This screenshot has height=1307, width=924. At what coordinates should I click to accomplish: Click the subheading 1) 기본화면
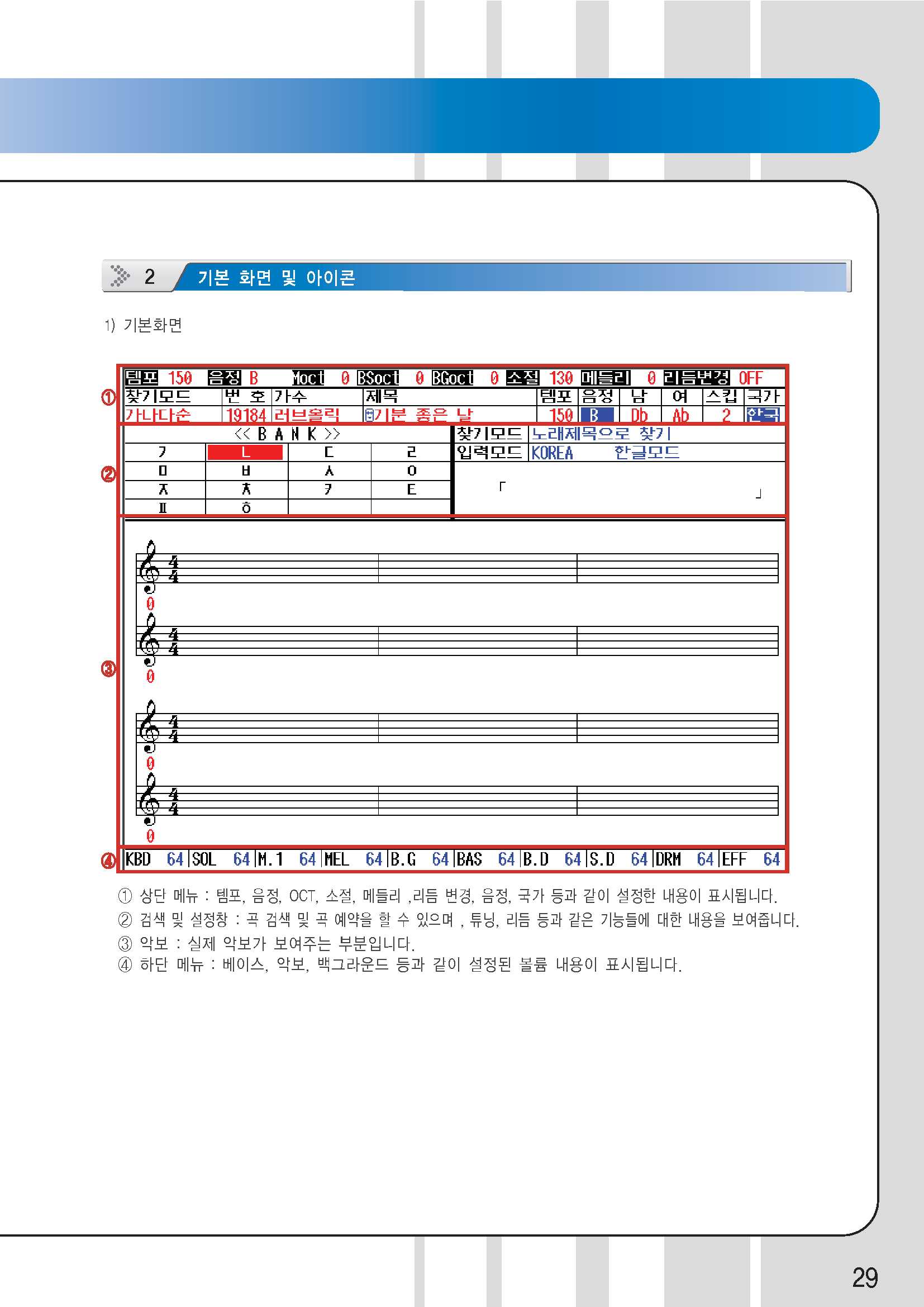point(144,325)
